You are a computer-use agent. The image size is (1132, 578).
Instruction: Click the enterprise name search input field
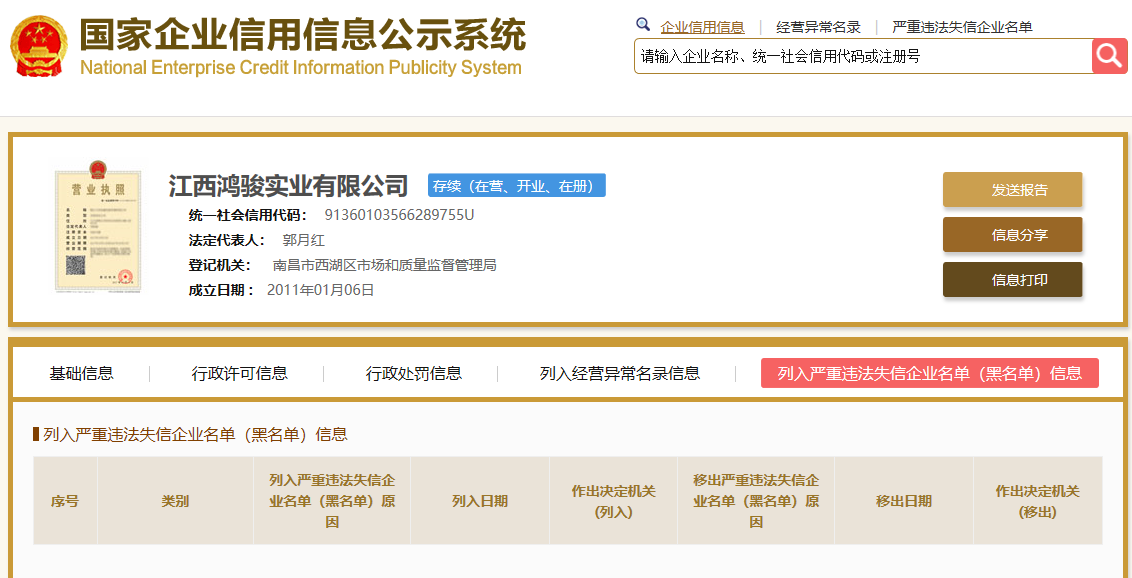click(x=862, y=56)
